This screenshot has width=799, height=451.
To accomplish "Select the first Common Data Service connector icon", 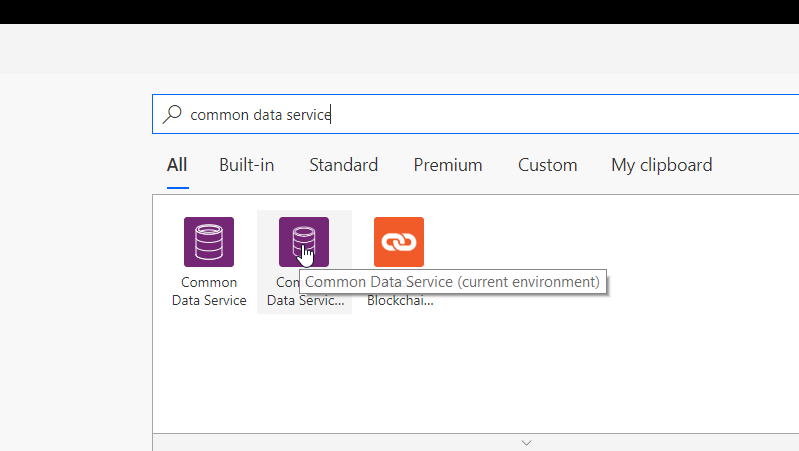I will pos(209,242).
